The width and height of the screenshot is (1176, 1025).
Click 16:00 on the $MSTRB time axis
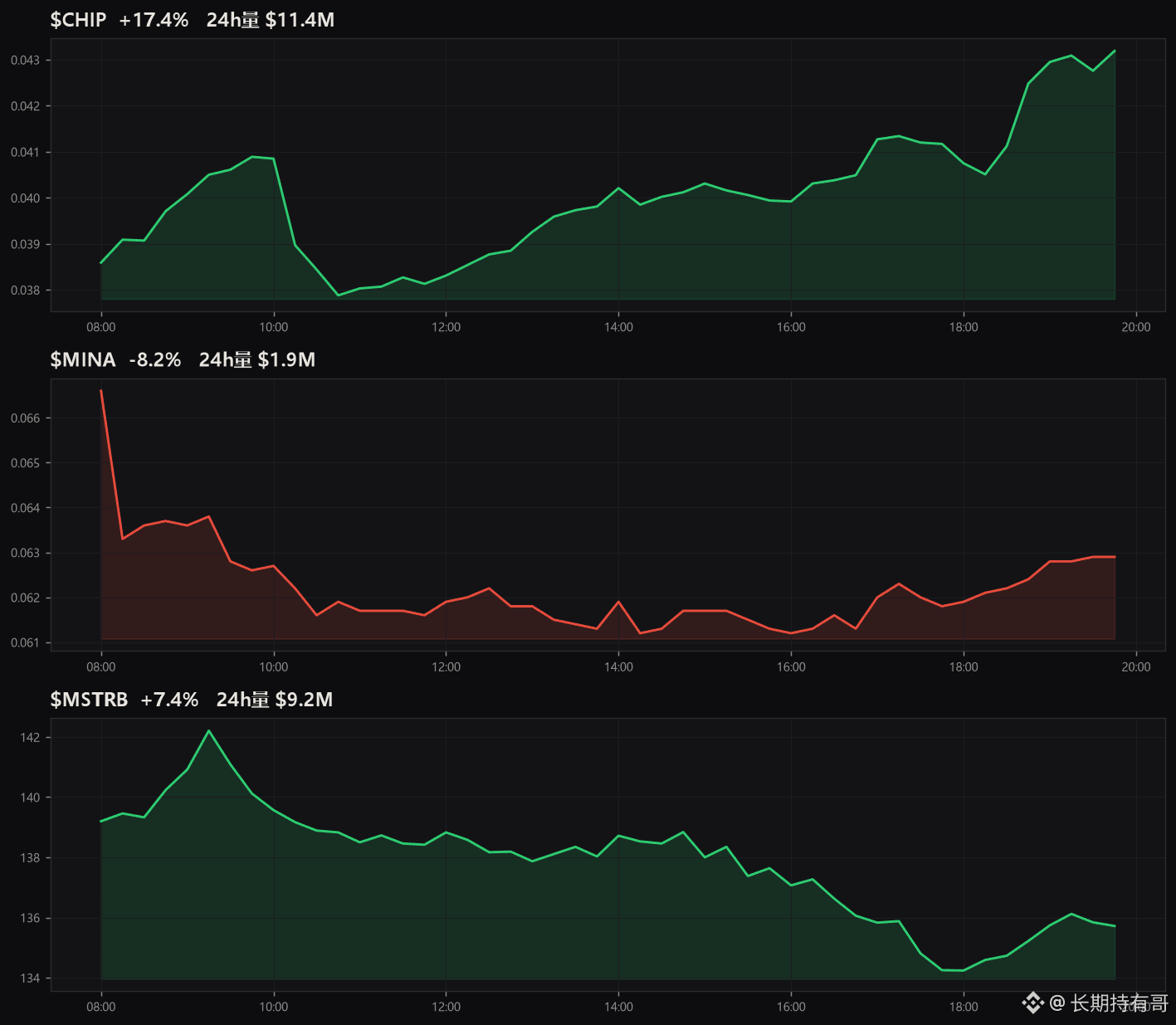click(791, 1007)
